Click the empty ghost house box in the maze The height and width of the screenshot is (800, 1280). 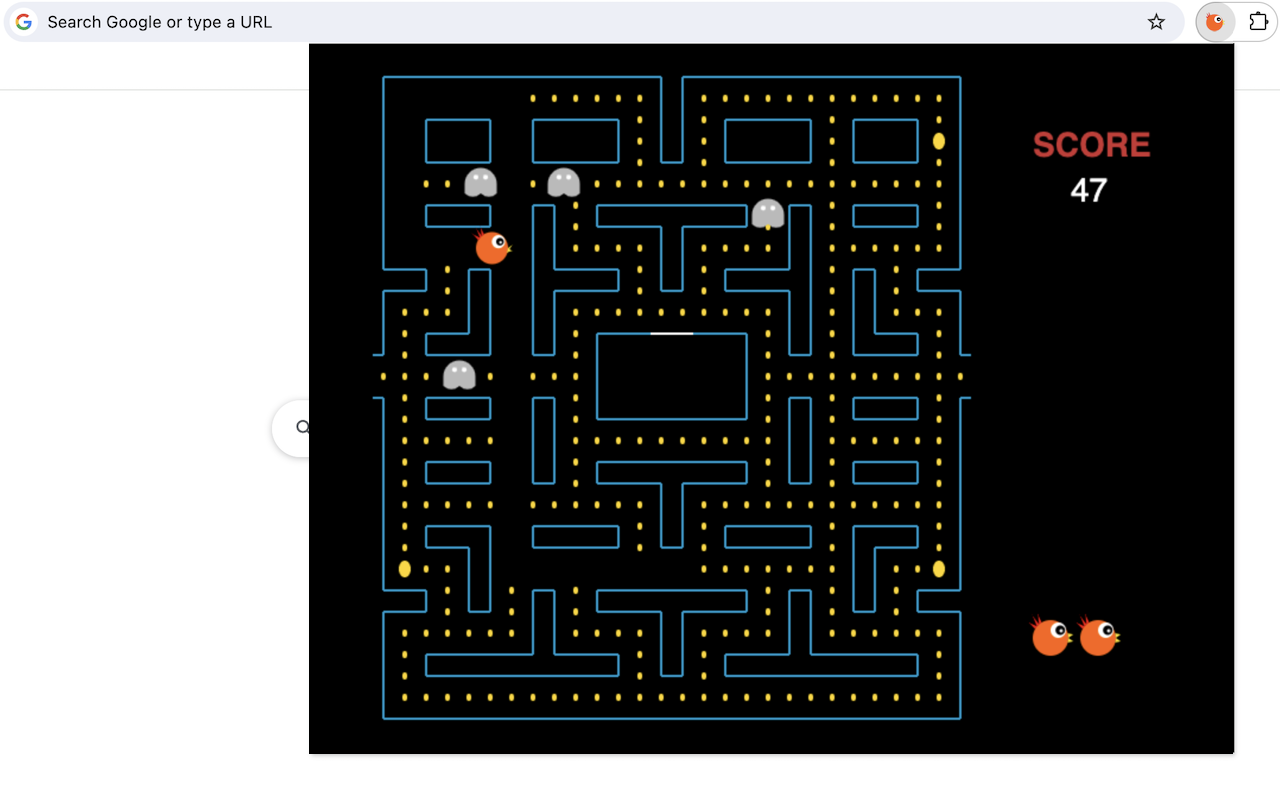pyautogui.click(x=672, y=377)
